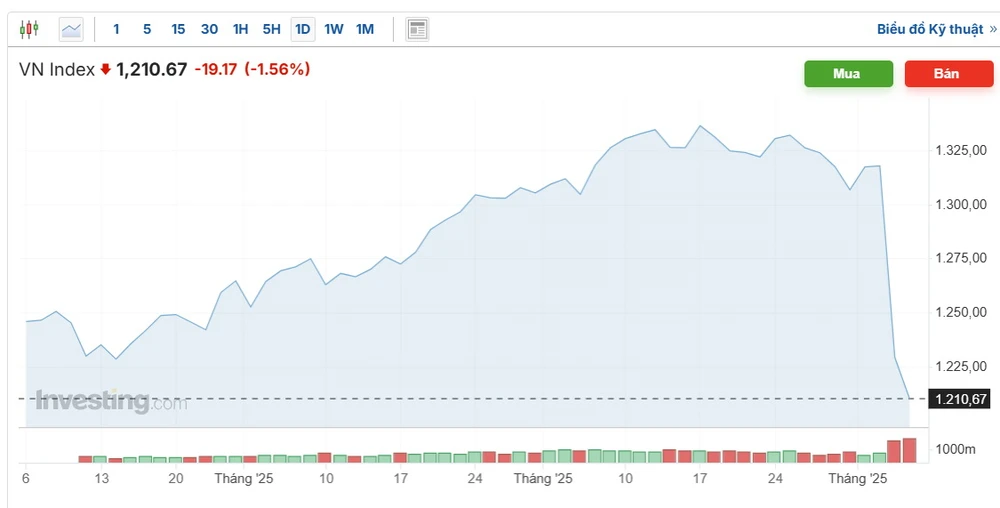Select the 1M monthly timeframe
The width and height of the screenshot is (1000, 508).
[x=365, y=29]
